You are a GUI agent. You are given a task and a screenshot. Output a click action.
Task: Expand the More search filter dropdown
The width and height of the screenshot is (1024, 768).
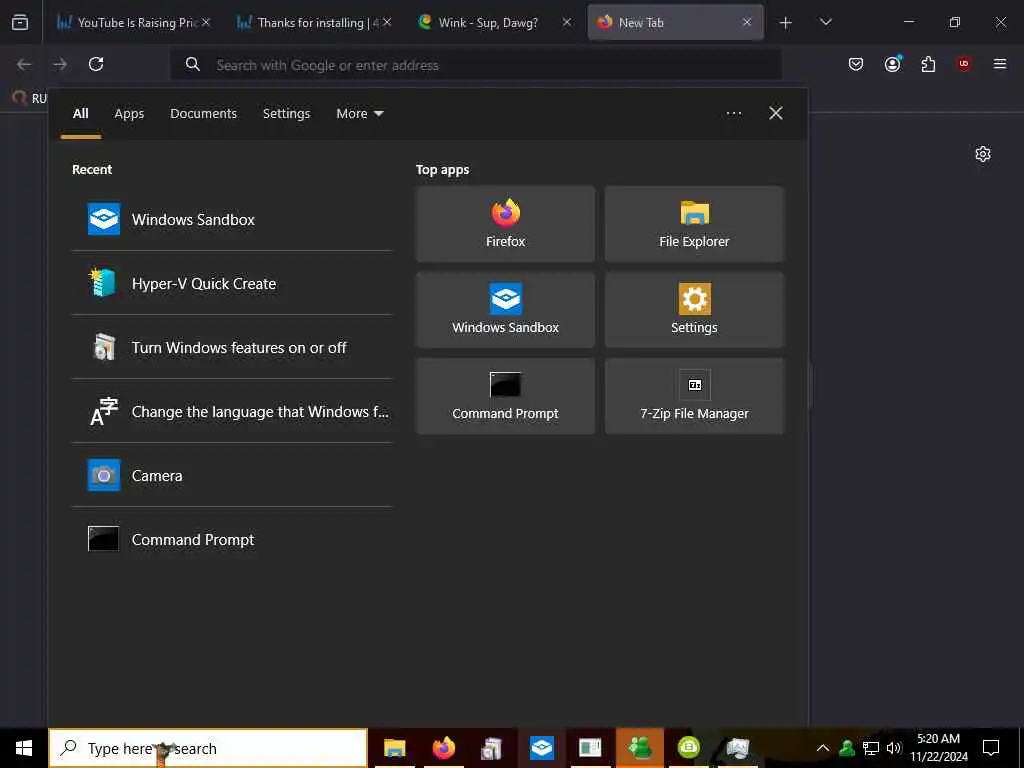(x=360, y=114)
